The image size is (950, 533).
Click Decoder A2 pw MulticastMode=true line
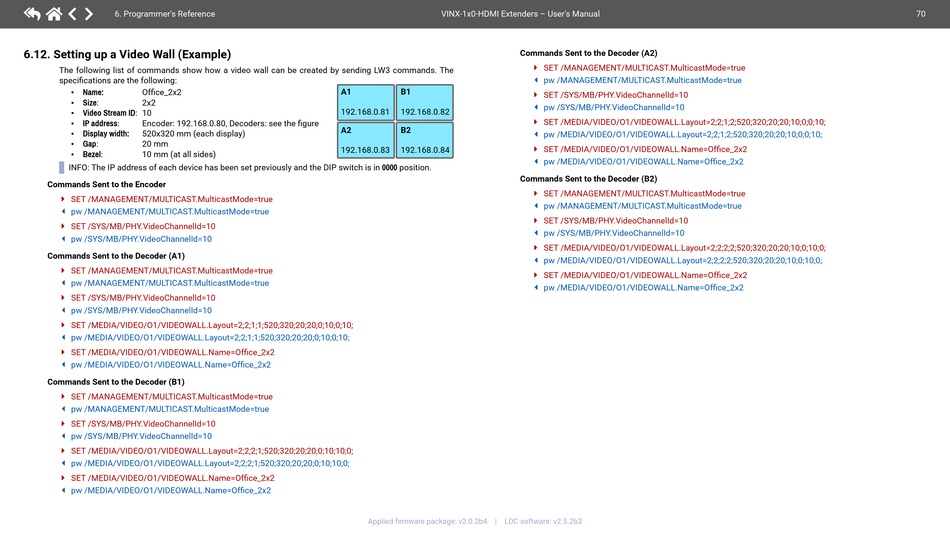(642, 81)
